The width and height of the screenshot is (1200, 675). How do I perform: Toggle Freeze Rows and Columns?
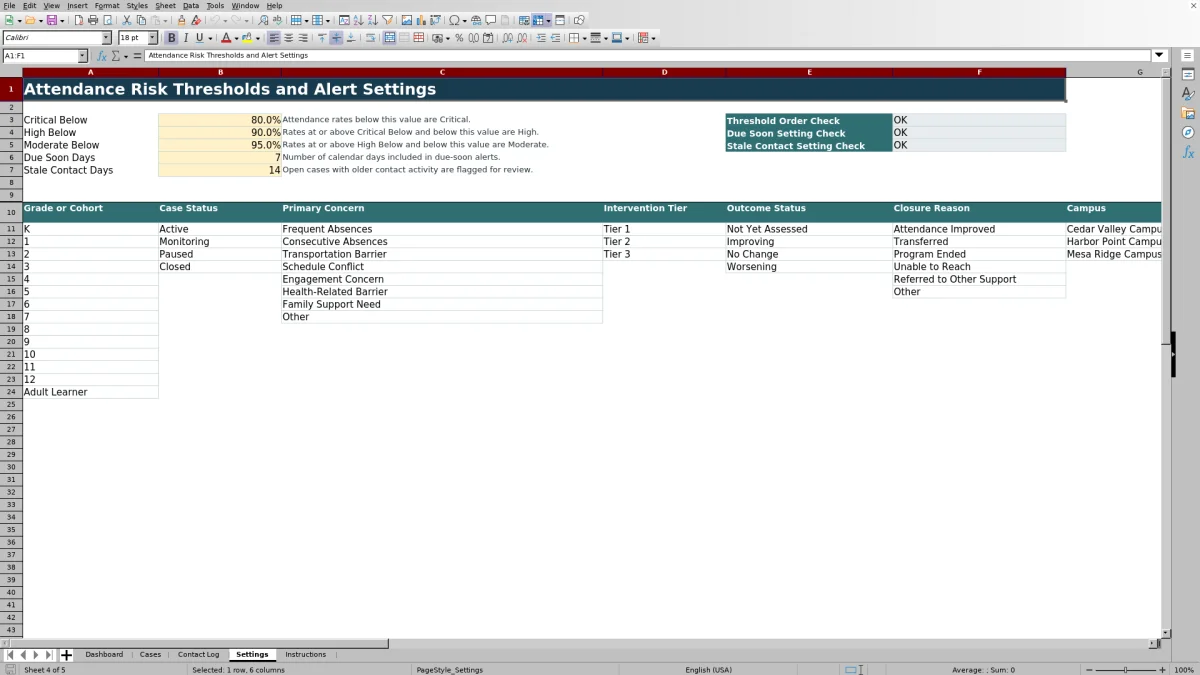click(538, 20)
